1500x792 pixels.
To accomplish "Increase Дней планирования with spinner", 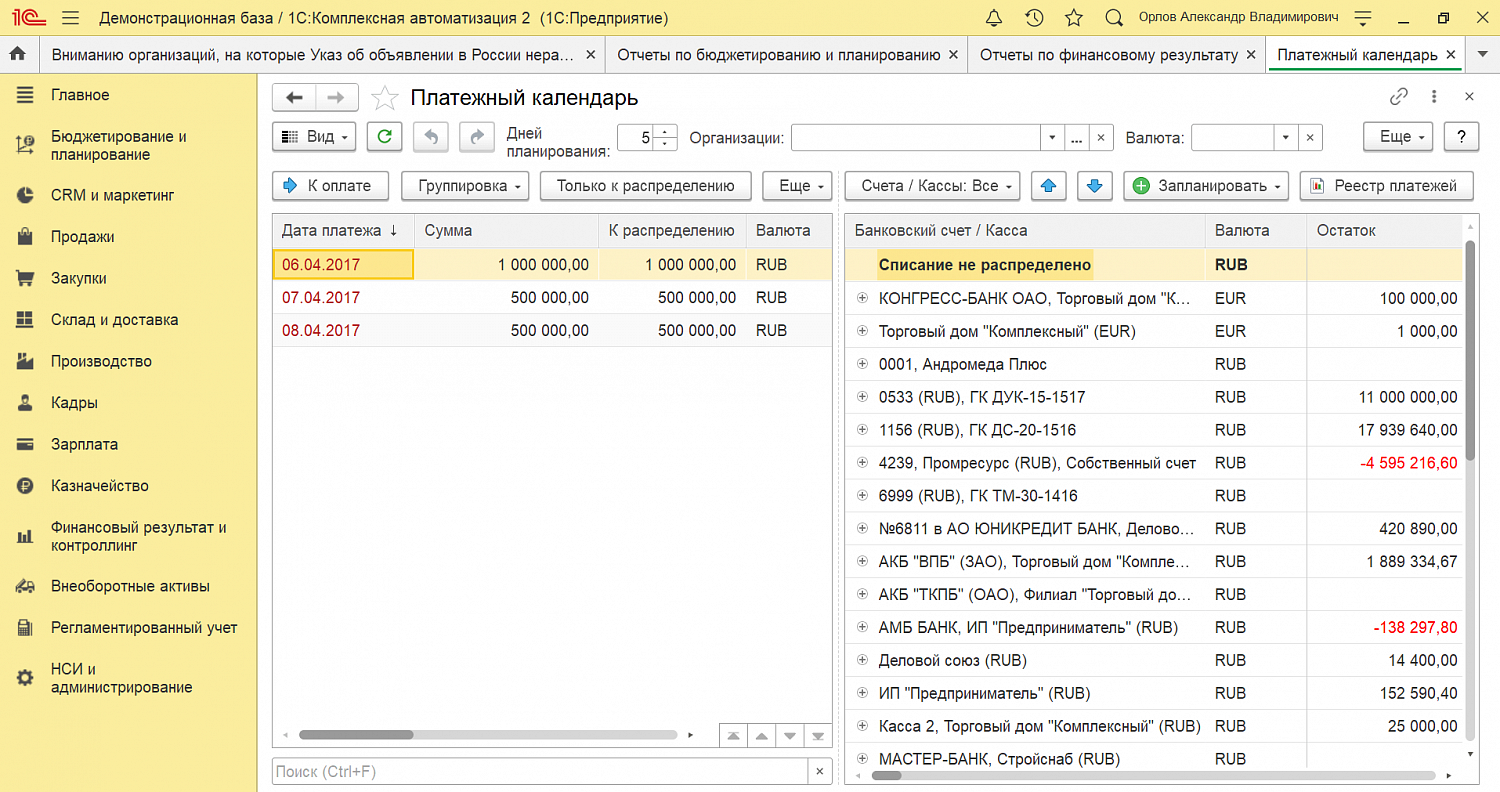I will (x=666, y=131).
